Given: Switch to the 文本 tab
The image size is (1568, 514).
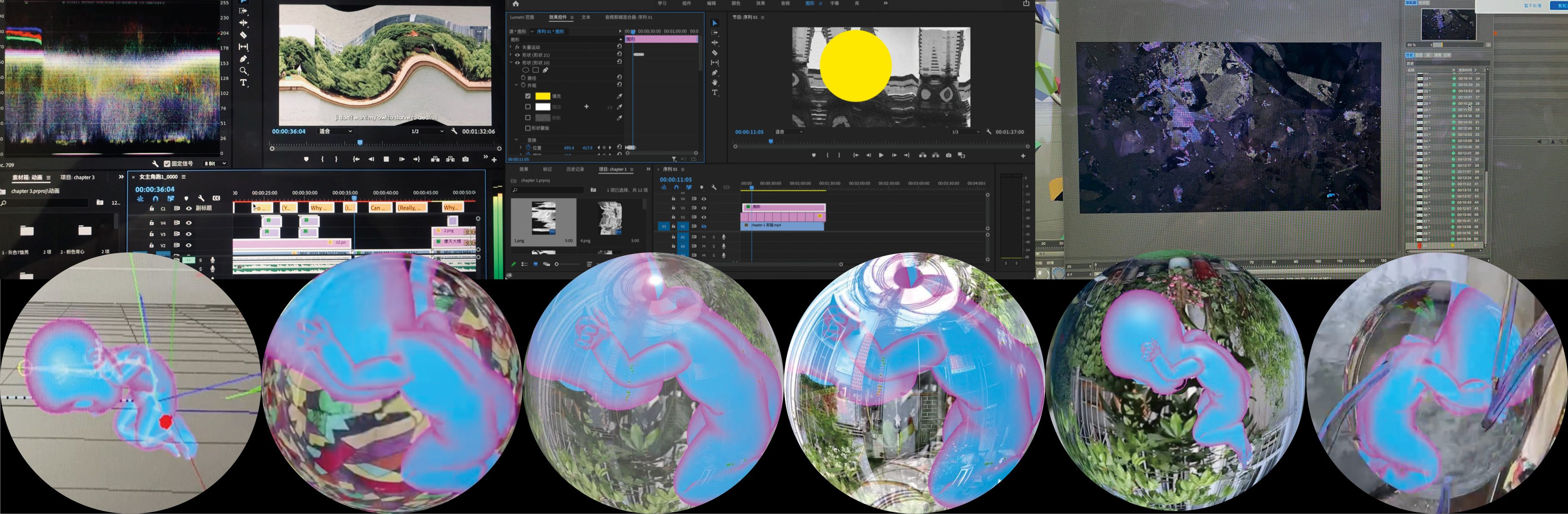Looking at the screenshot, I should coord(585,17).
